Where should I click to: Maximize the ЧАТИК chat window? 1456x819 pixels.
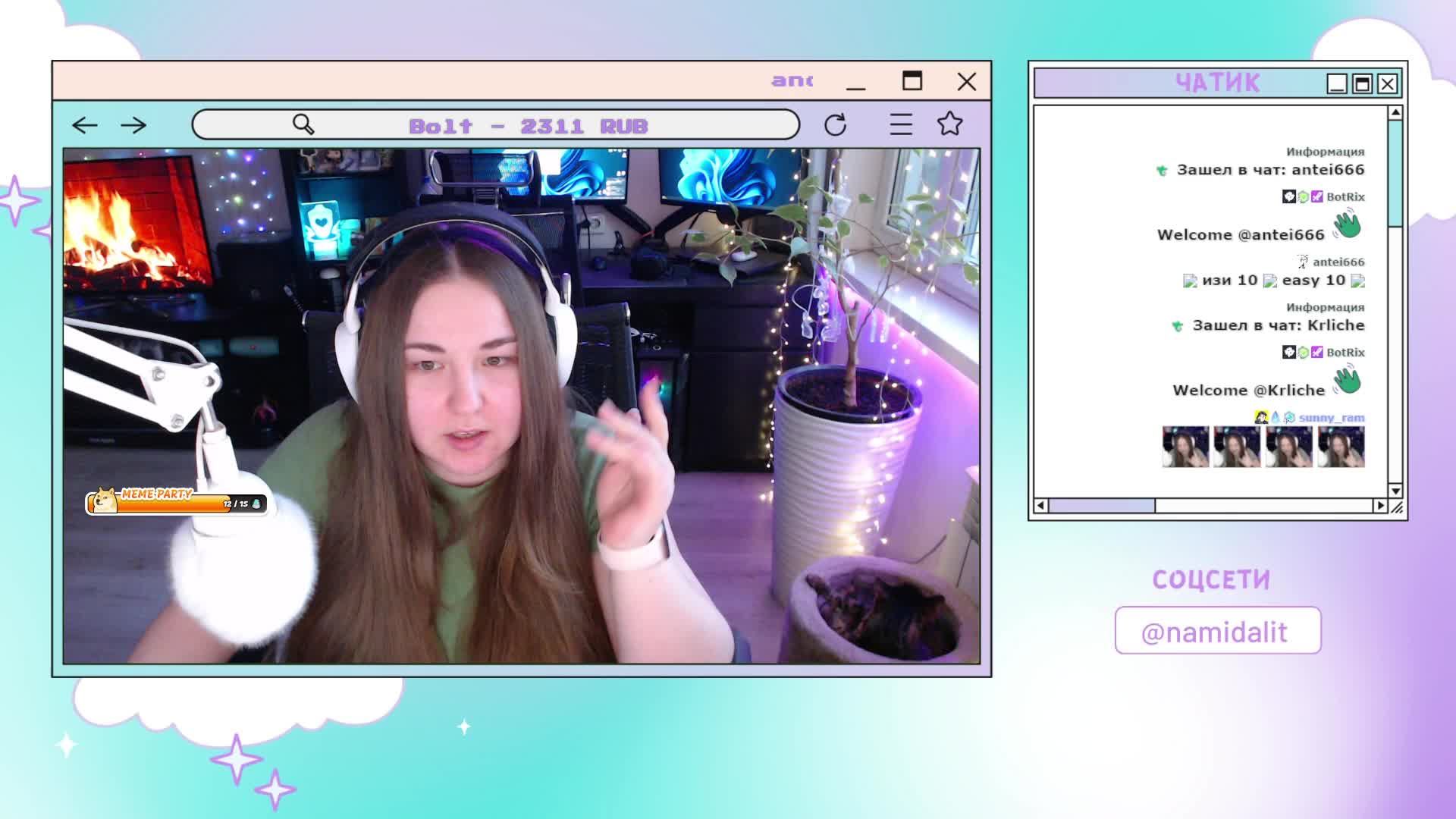tap(1362, 83)
